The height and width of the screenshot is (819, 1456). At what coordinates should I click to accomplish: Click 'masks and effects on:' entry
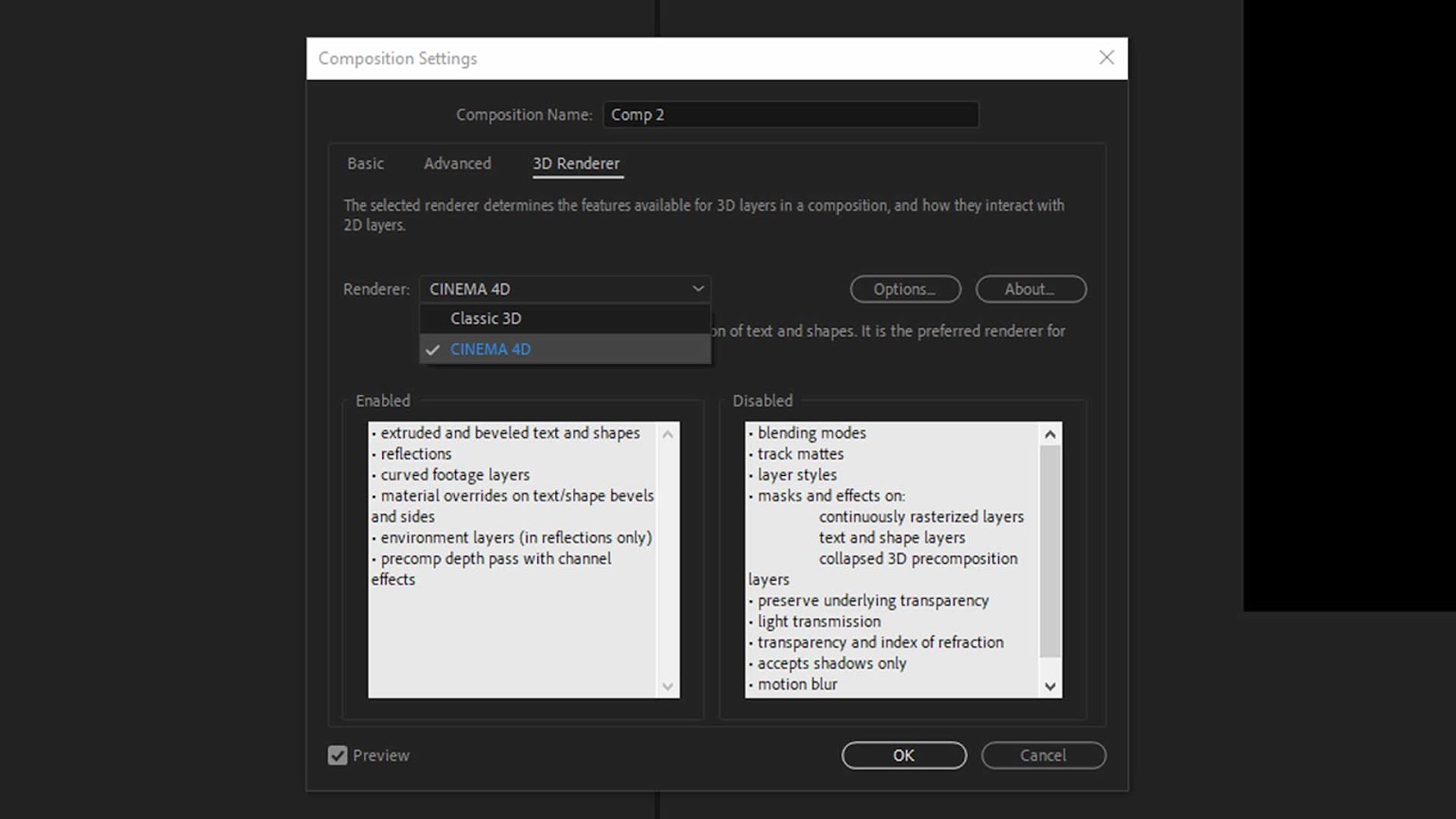pos(831,496)
